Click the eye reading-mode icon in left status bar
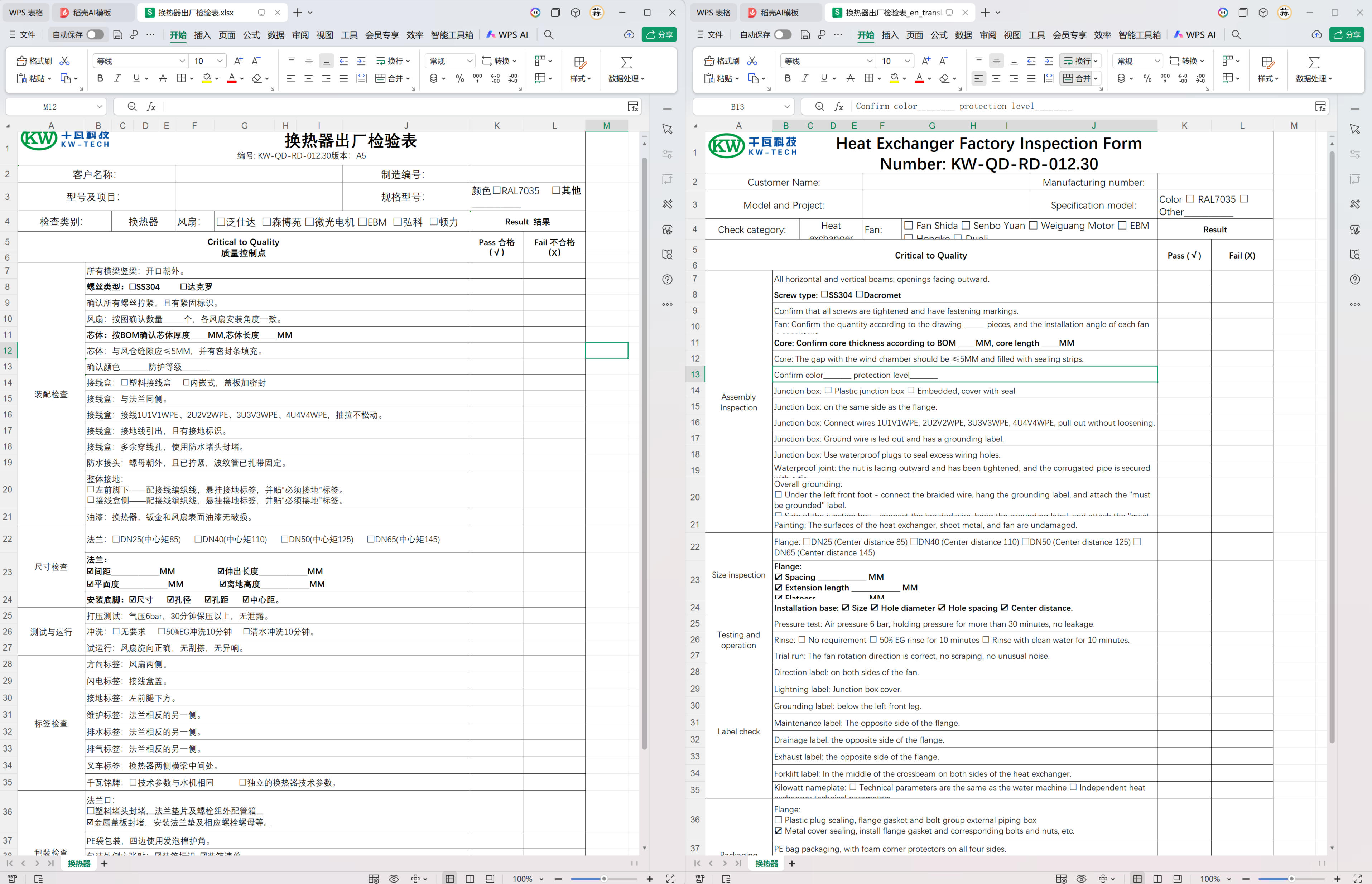This screenshot has height=884, width=1372. [x=394, y=878]
